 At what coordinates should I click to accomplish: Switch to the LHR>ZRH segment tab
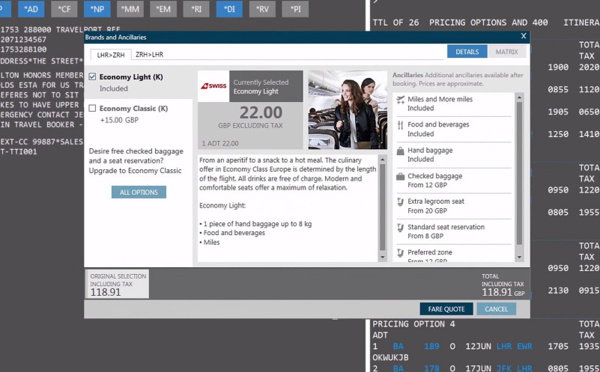pyautogui.click(x=111, y=55)
